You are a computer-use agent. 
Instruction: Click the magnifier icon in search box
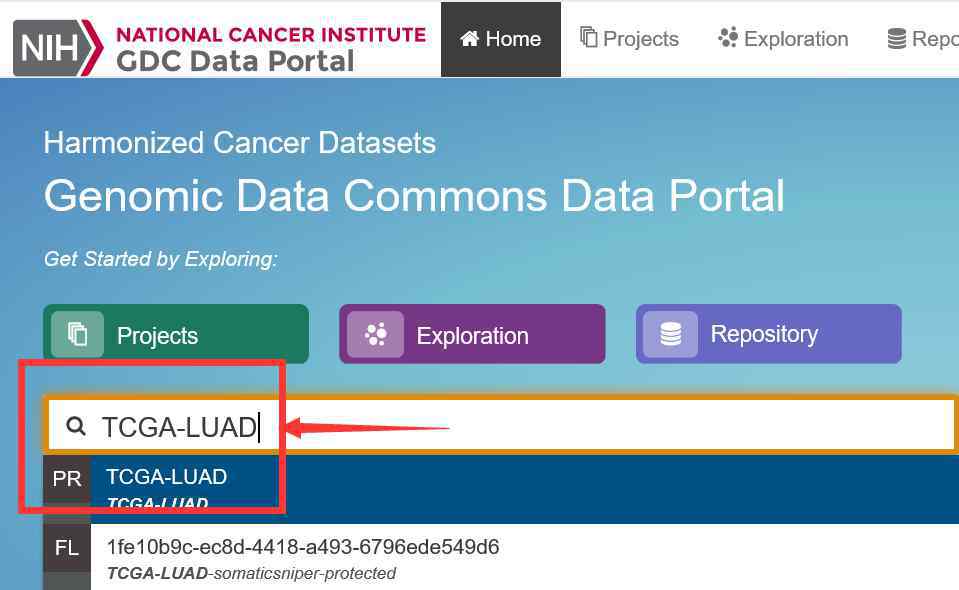point(76,426)
